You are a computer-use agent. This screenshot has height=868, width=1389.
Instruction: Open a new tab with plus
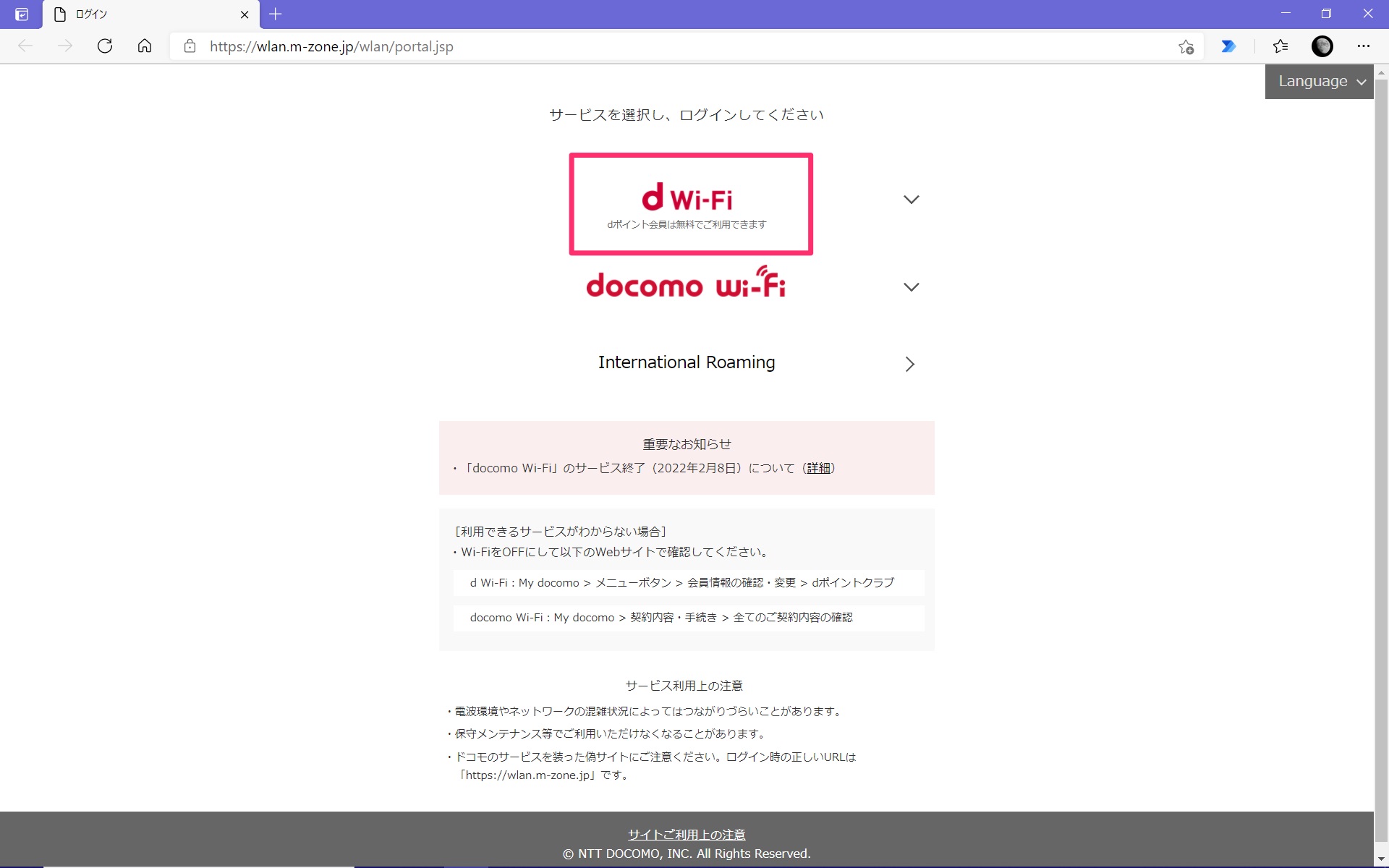(276, 14)
